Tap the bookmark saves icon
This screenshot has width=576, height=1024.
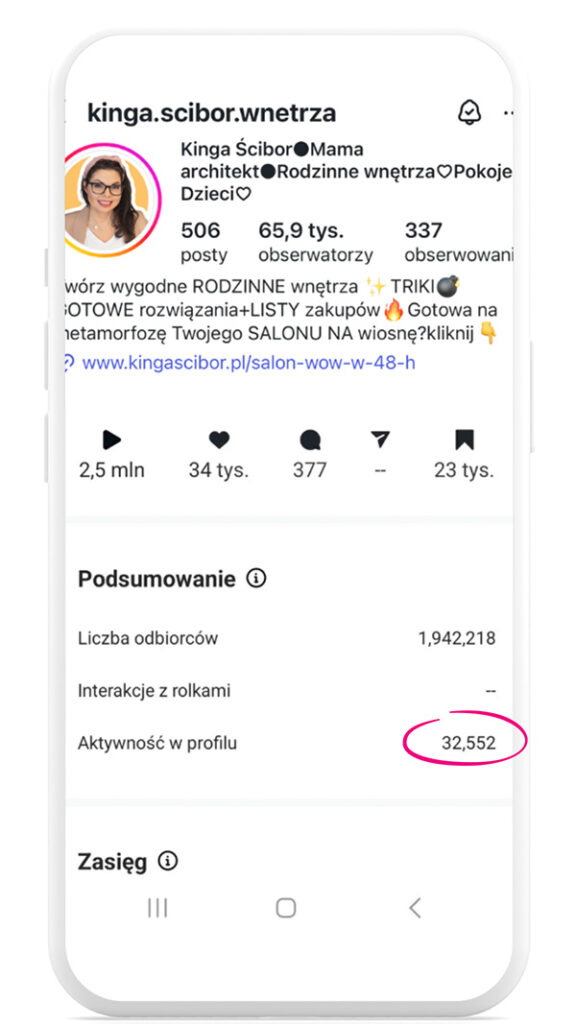pyautogui.click(x=464, y=440)
